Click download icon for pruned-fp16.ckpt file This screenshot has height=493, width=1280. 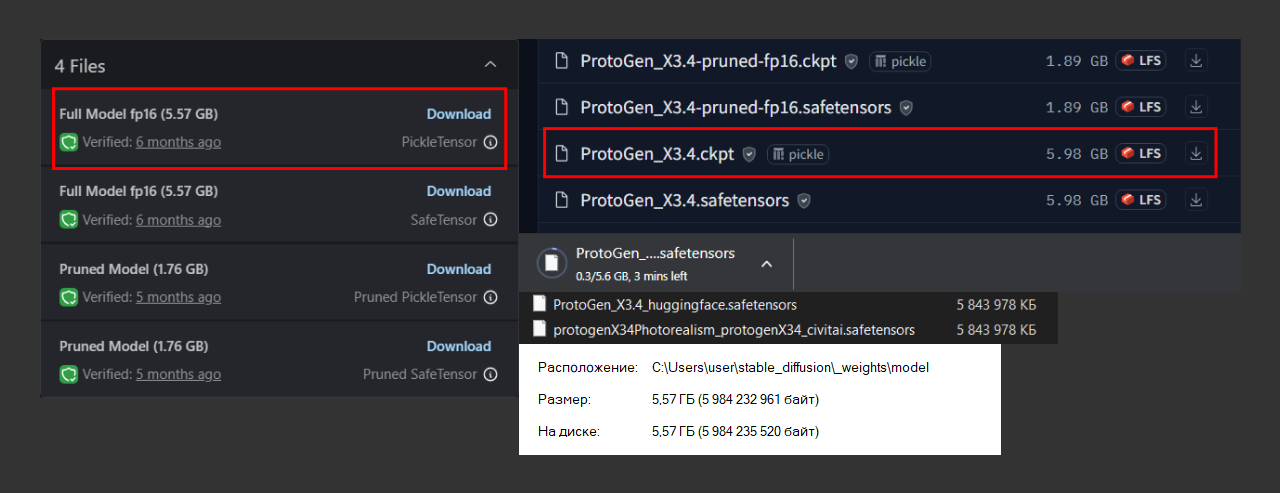click(x=1195, y=61)
